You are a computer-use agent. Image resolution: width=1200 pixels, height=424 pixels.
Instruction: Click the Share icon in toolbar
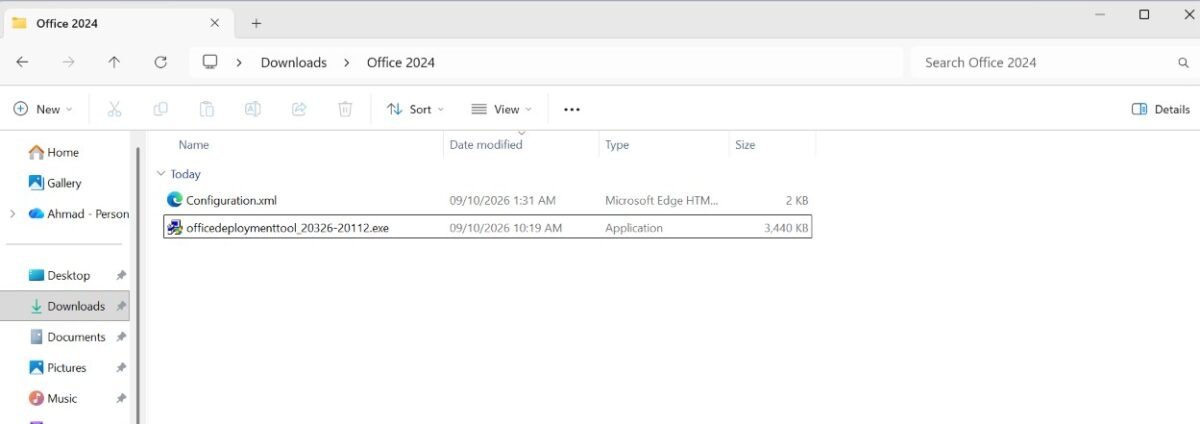coord(299,109)
